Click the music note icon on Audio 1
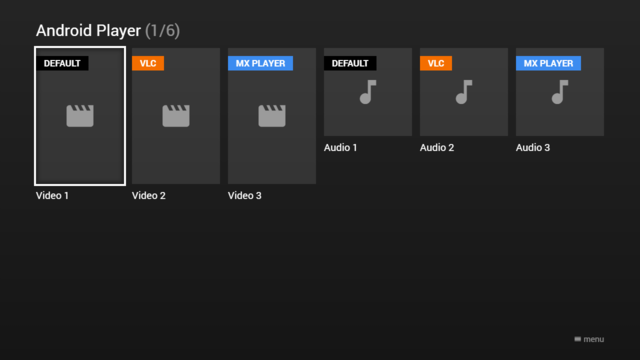The width and height of the screenshot is (640, 360). point(368,92)
